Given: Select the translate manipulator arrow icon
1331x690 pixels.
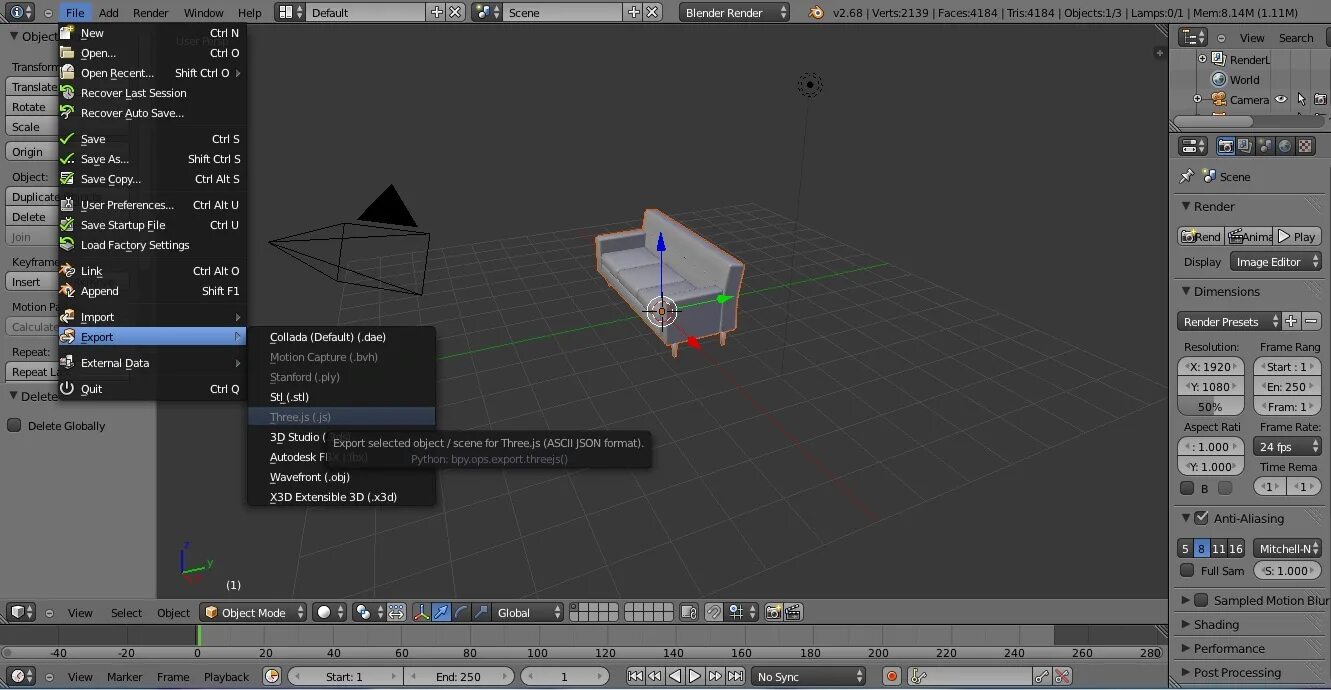Looking at the screenshot, I should point(441,612).
